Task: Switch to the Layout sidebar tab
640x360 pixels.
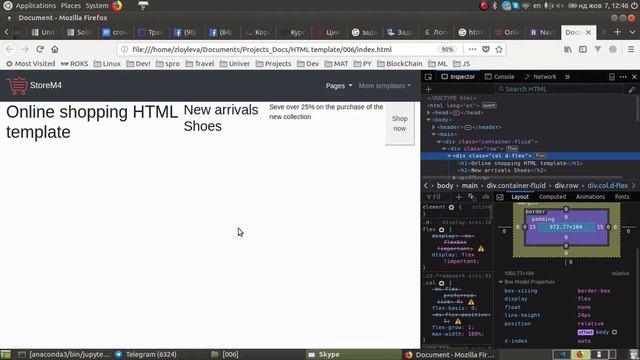Action: (520, 197)
